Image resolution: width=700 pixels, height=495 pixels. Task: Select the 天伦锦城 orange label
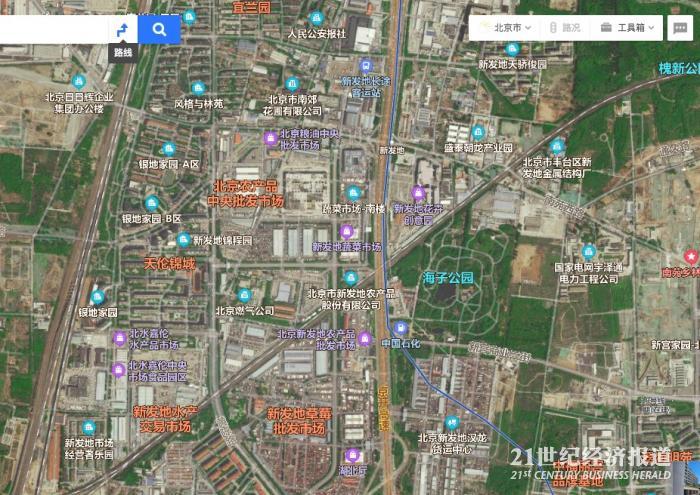point(170,264)
